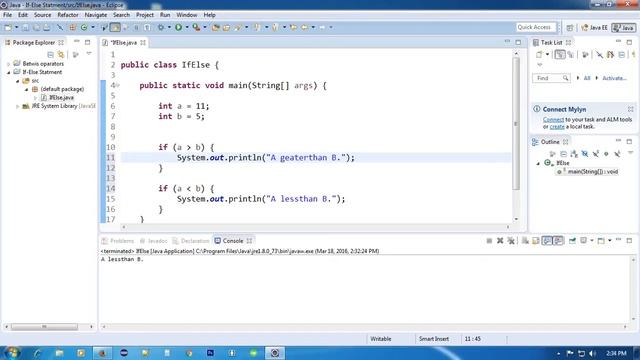This screenshot has height=360, width=640.
Task: Click the Terminate square icon in Console
Action: [x=489, y=241]
